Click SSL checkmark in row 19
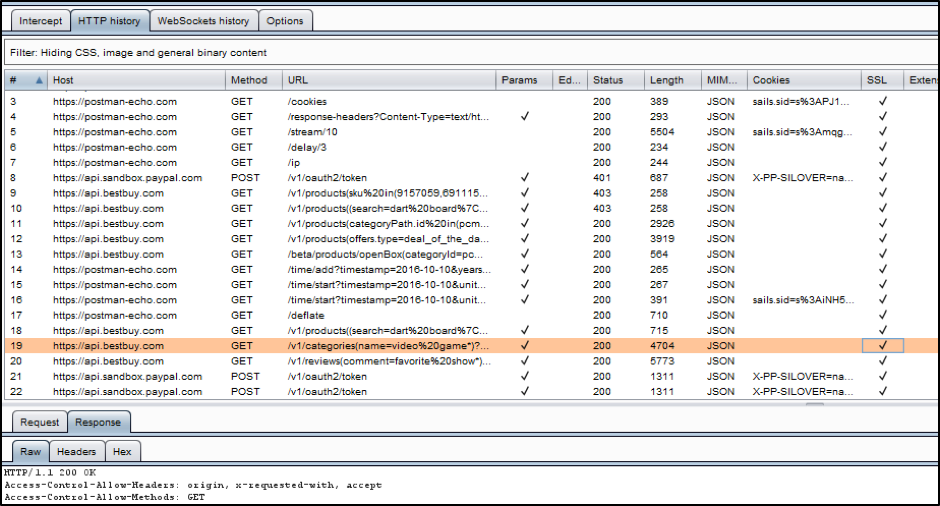940x506 pixels. pyautogui.click(x=882, y=346)
